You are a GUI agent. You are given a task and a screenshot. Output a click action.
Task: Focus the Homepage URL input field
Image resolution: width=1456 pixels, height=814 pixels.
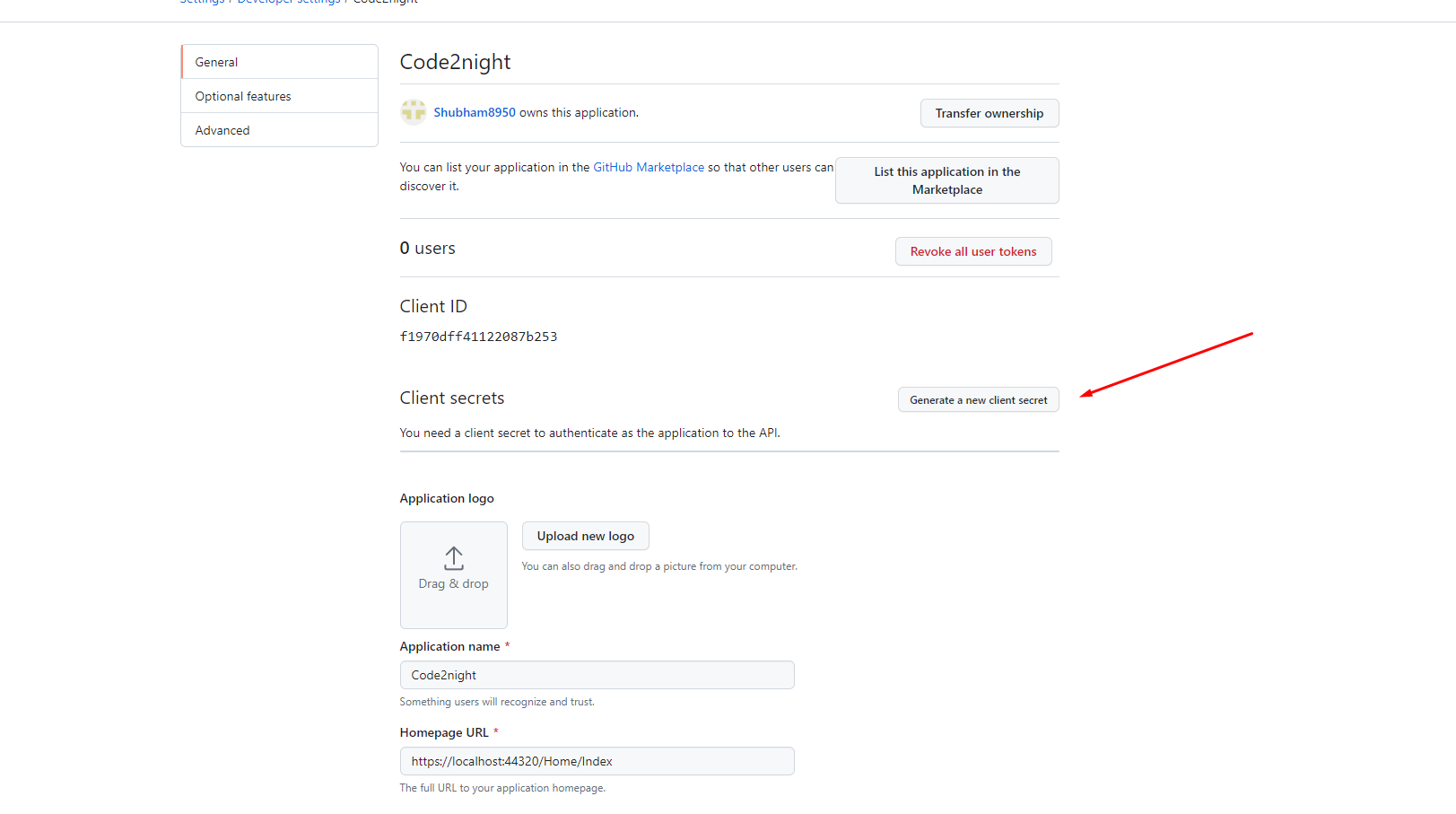(x=597, y=761)
